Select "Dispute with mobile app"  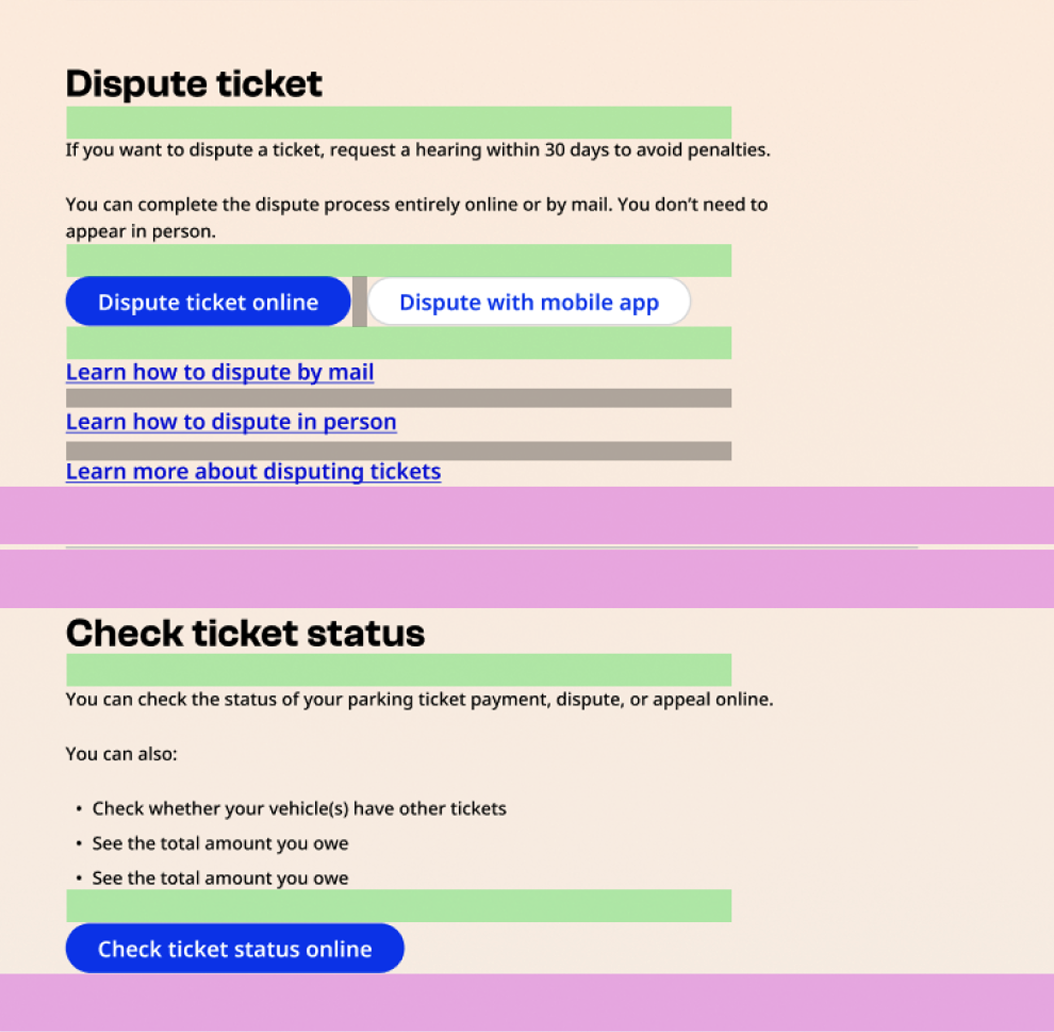point(528,301)
